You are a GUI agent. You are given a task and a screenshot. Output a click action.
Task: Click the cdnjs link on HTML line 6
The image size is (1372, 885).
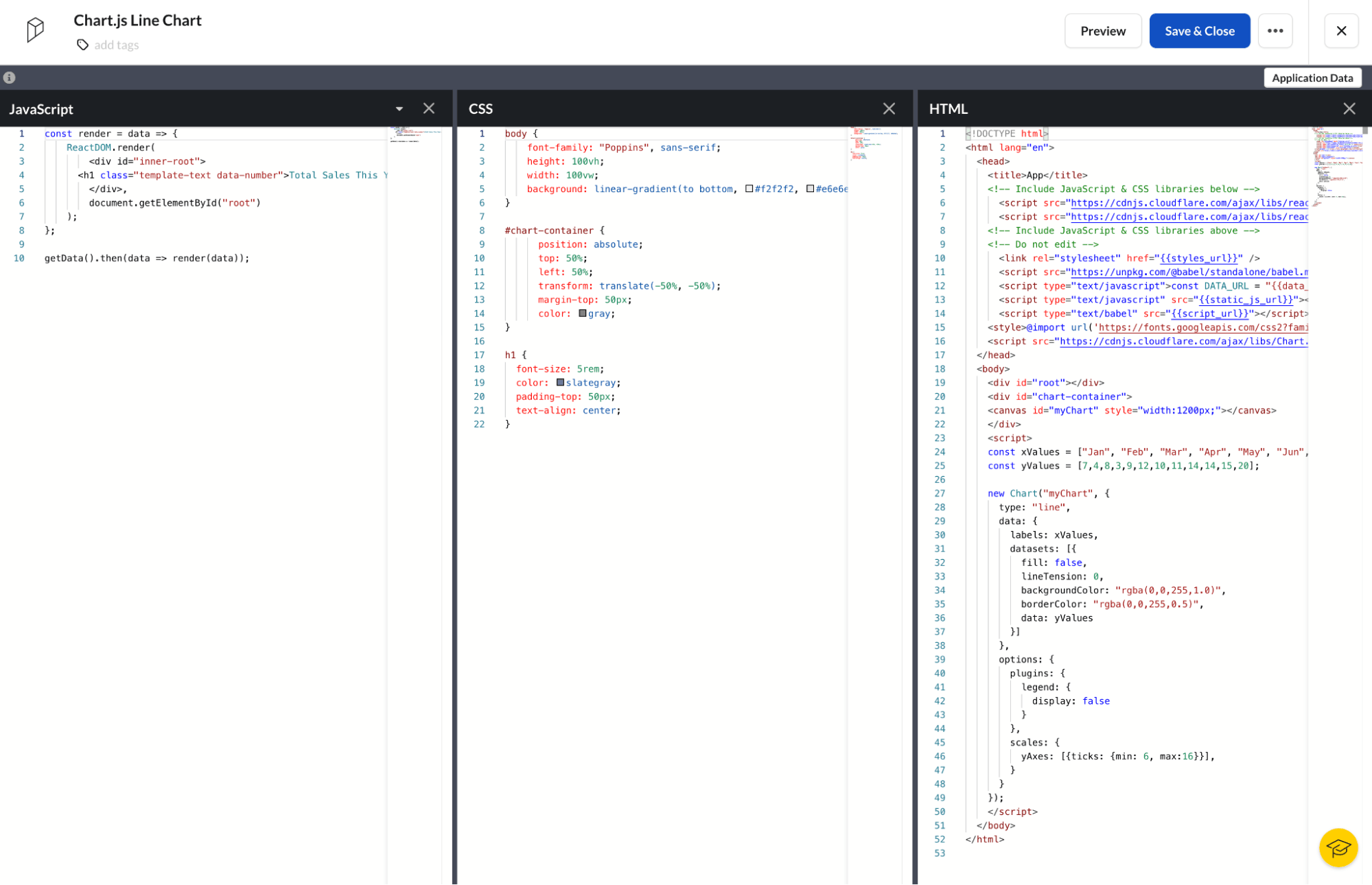(x=1189, y=203)
